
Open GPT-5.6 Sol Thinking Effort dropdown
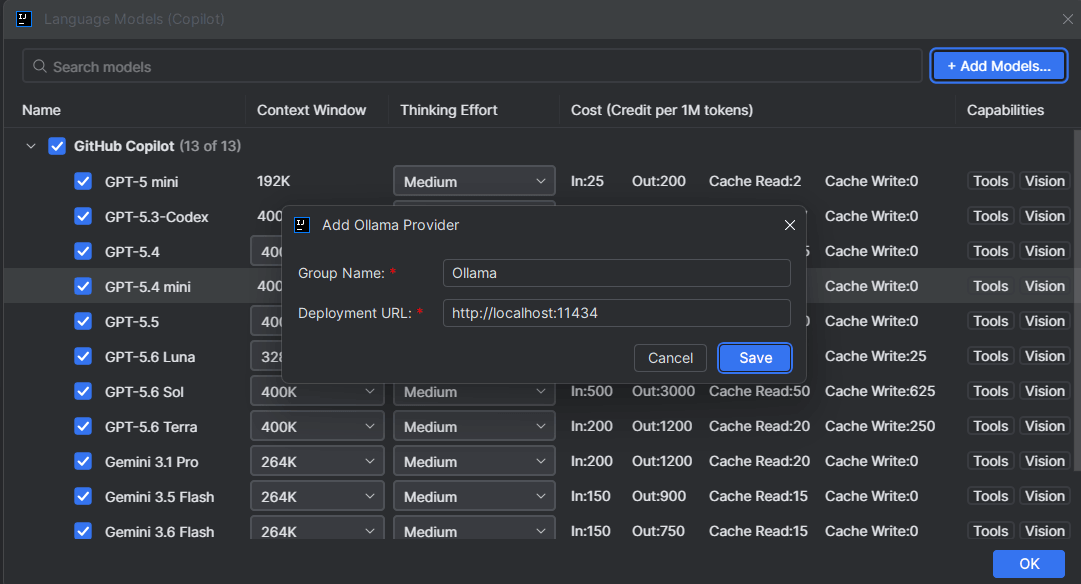click(474, 392)
